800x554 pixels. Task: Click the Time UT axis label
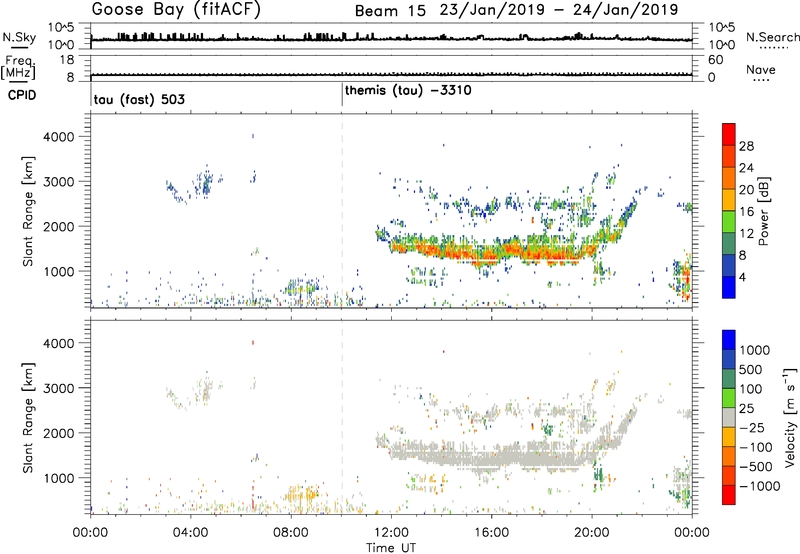[391, 548]
